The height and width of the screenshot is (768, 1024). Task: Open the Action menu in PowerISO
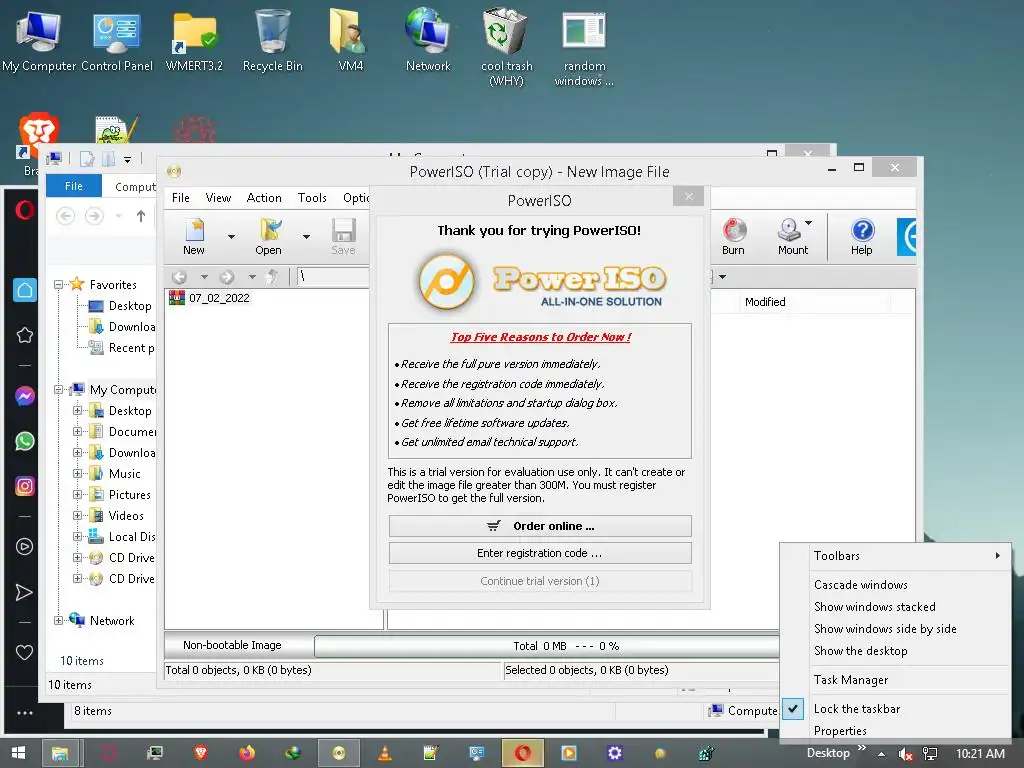(264, 198)
